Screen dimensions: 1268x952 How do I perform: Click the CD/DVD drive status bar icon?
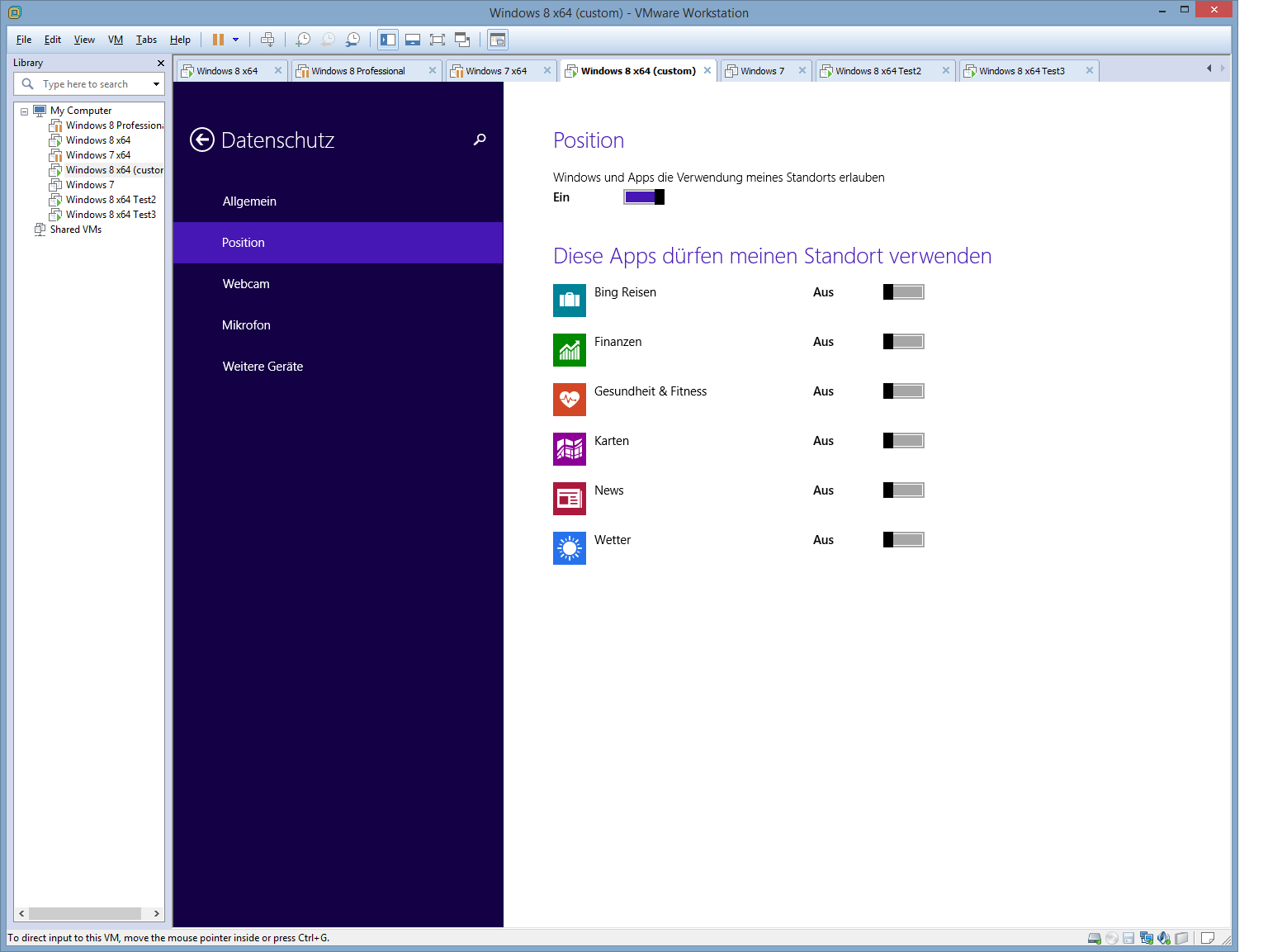coord(1112,938)
